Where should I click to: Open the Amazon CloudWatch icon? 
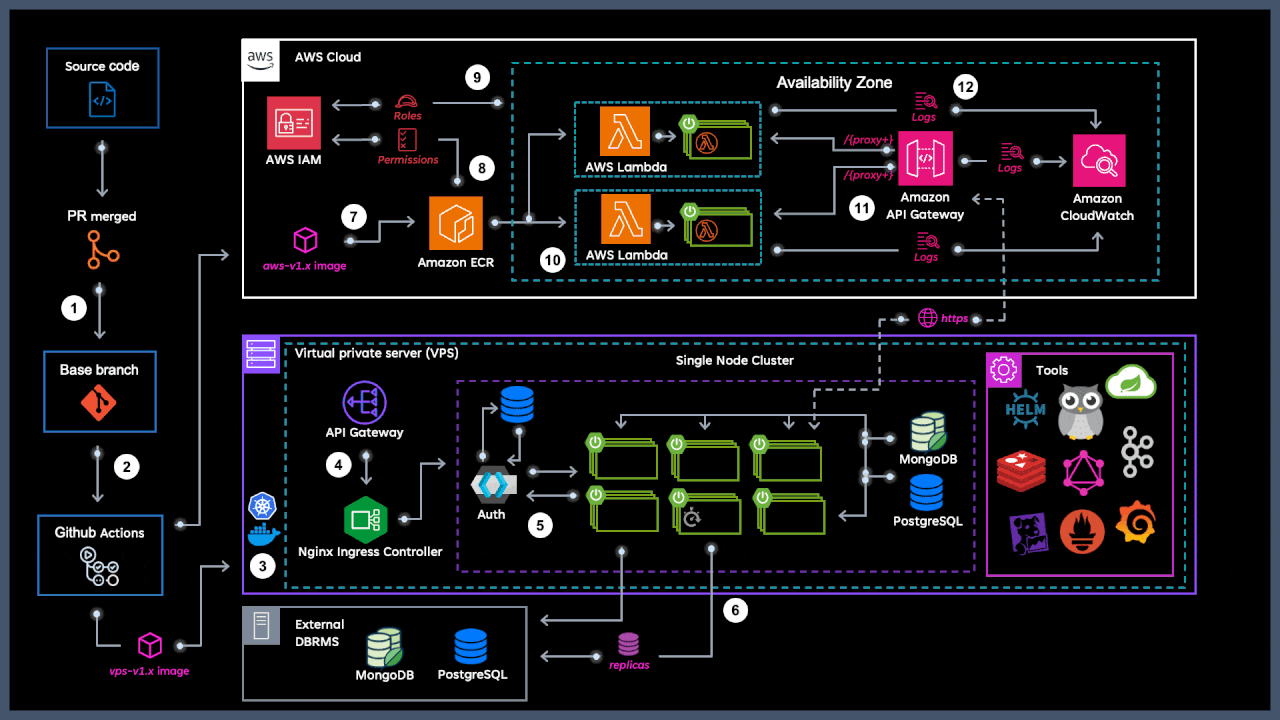pos(1097,160)
